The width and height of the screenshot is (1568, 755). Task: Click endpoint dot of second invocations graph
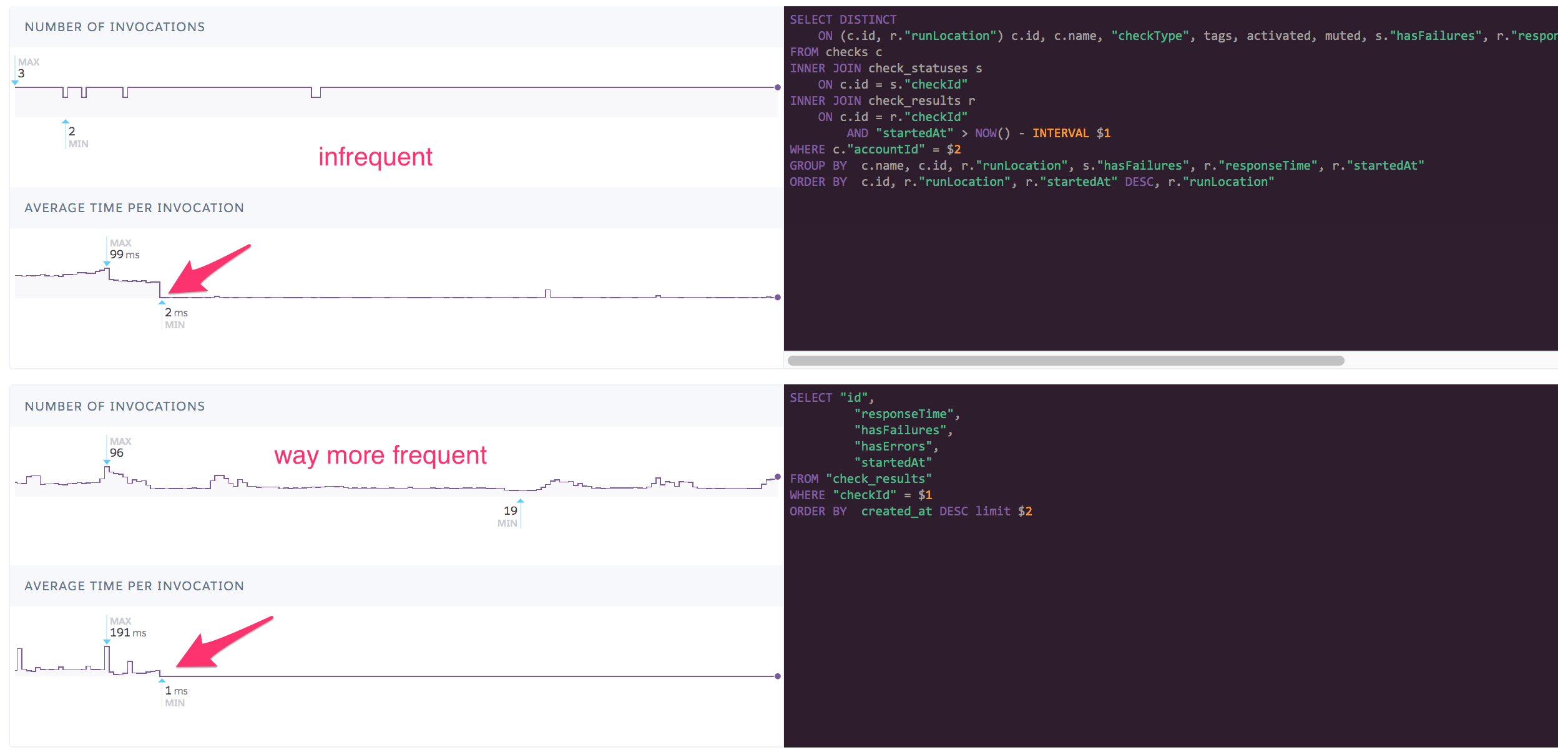[777, 477]
